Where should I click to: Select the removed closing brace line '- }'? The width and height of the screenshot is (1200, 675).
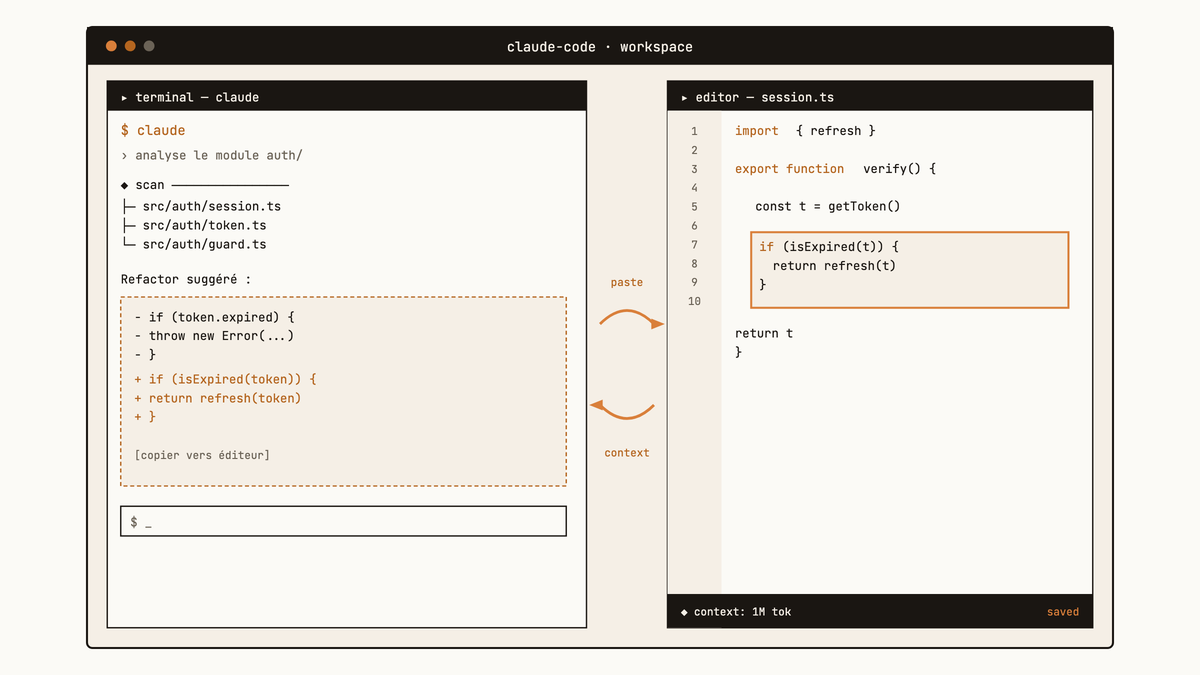click(145, 354)
